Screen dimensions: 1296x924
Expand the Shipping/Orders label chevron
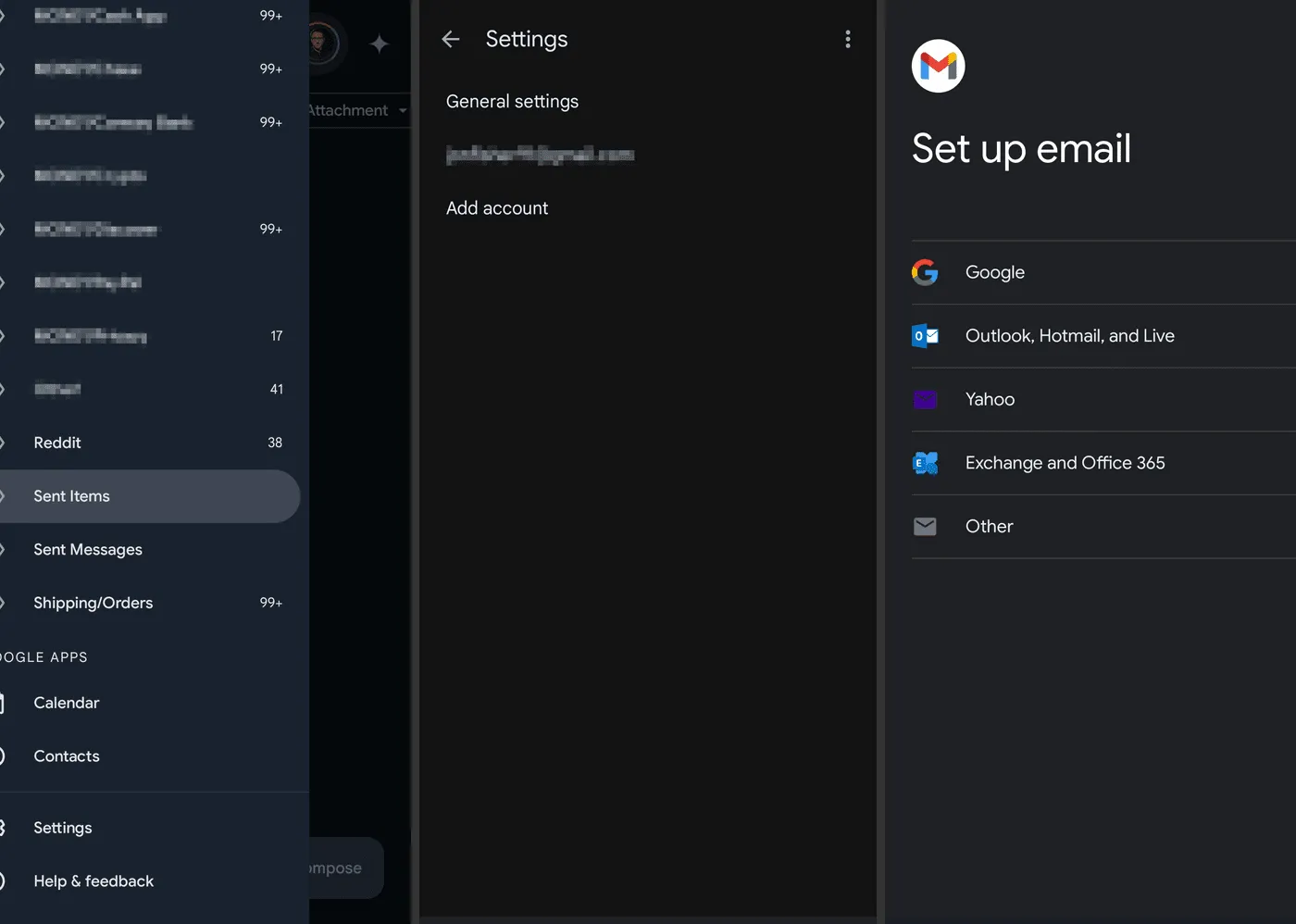(3, 603)
